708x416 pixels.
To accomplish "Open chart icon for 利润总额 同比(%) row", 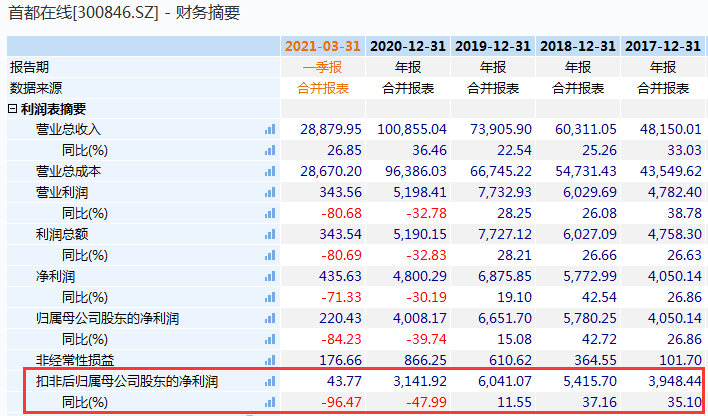I will tap(270, 255).
